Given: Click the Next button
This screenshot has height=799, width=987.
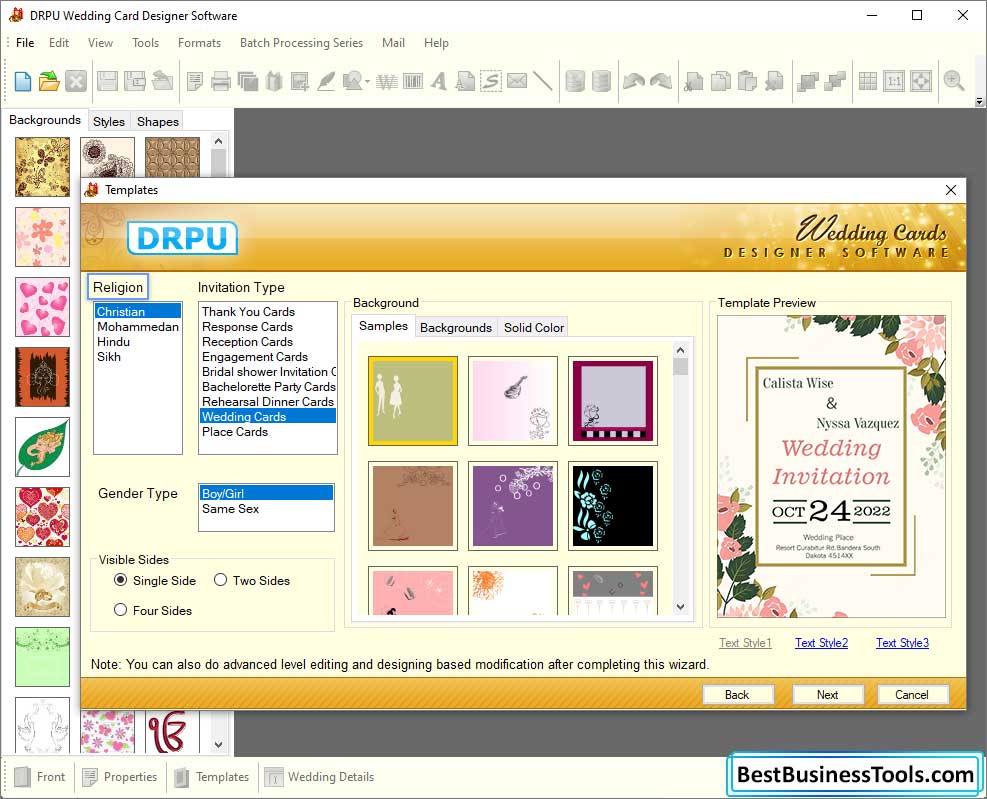Looking at the screenshot, I should pyautogui.click(x=827, y=694).
